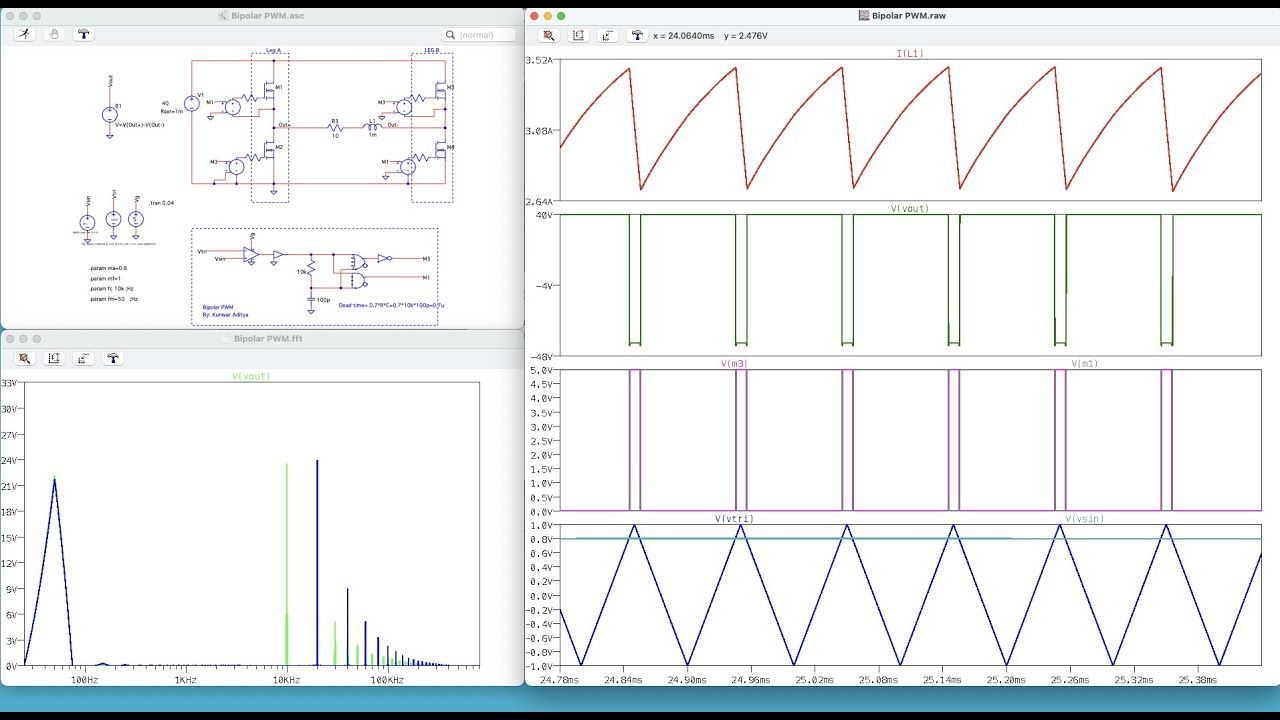Select the R3 resistor symbol

click(335, 127)
